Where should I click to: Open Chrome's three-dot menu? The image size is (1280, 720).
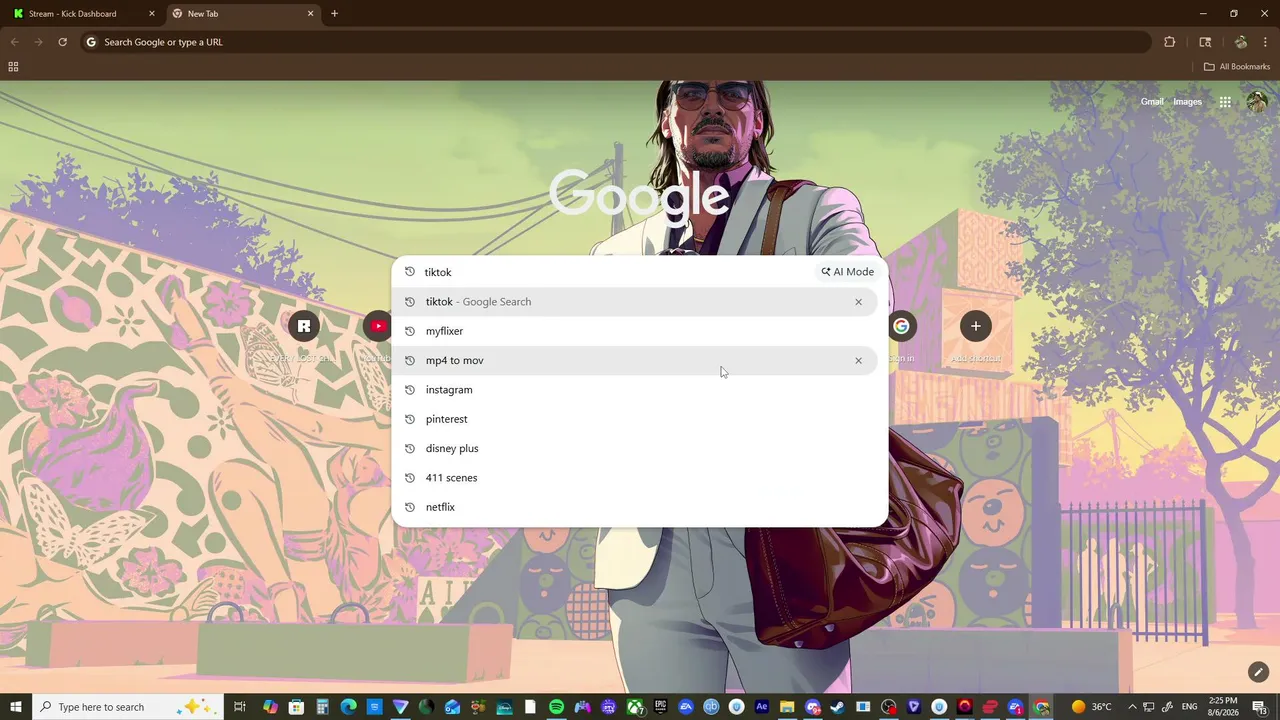point(1265,42)
